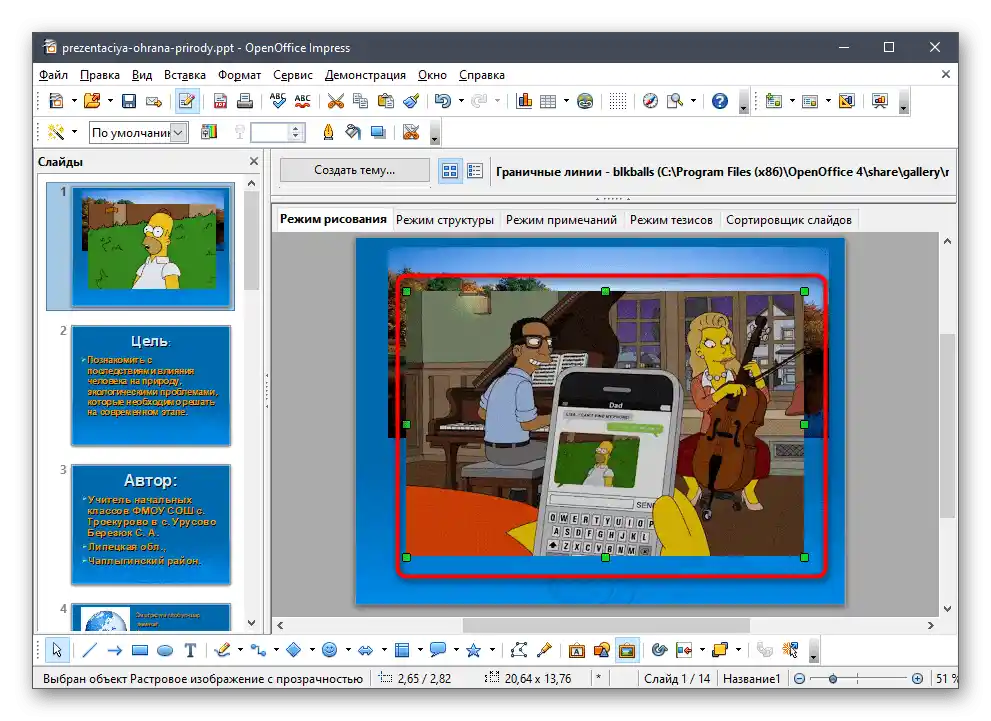Viewport: 991px width, 721px height.
Task: Select the Cut scissors icon
Action: point(335,101)
